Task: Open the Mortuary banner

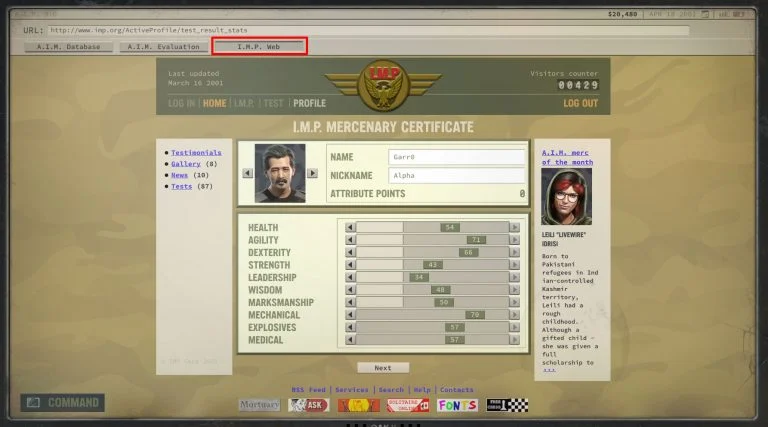Action: click(x=259, y=405)
